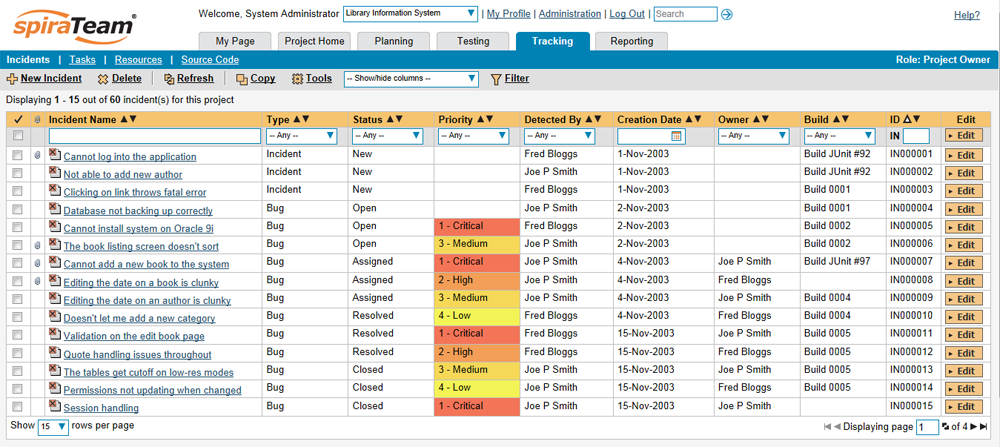
Task: Click the Incident Name filter text field
Action: [x=155, y=136]
